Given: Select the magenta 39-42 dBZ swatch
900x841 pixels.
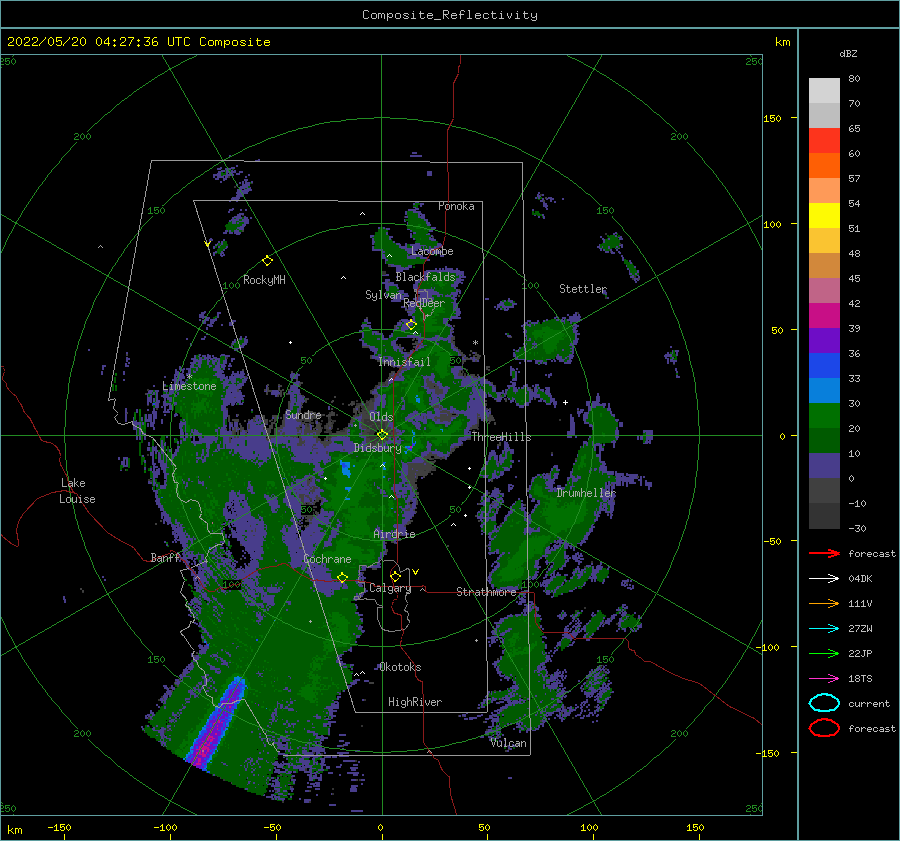Looking at the screenshot, I should click(x=824, y=316).
